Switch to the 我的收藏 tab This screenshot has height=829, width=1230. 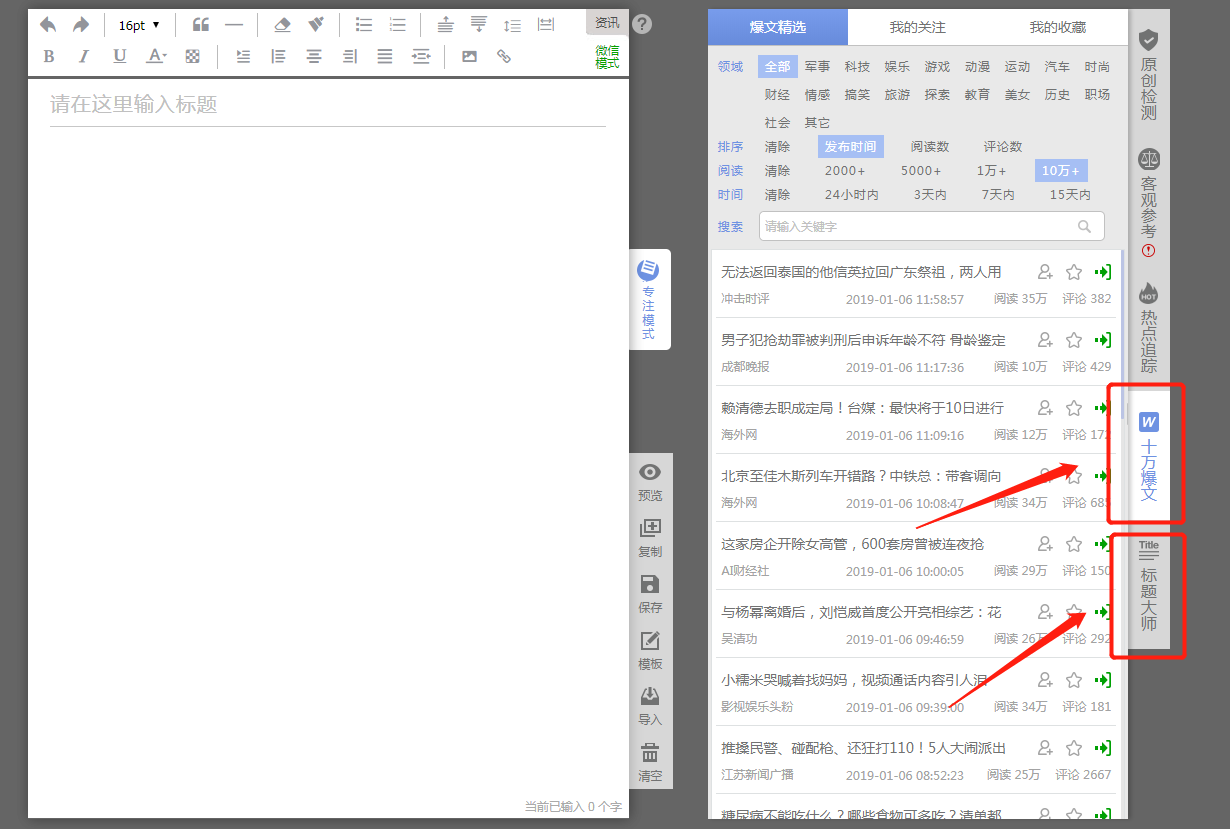click(x=1057, y=27)
